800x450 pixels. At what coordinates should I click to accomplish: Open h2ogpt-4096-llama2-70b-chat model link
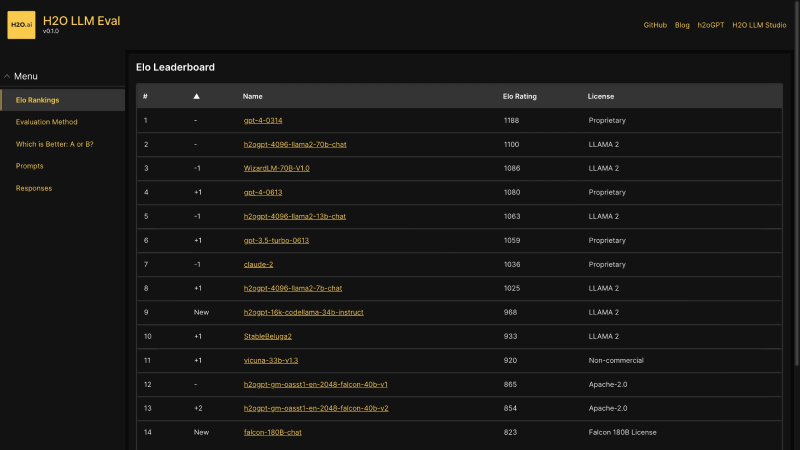tap(296, 144)
